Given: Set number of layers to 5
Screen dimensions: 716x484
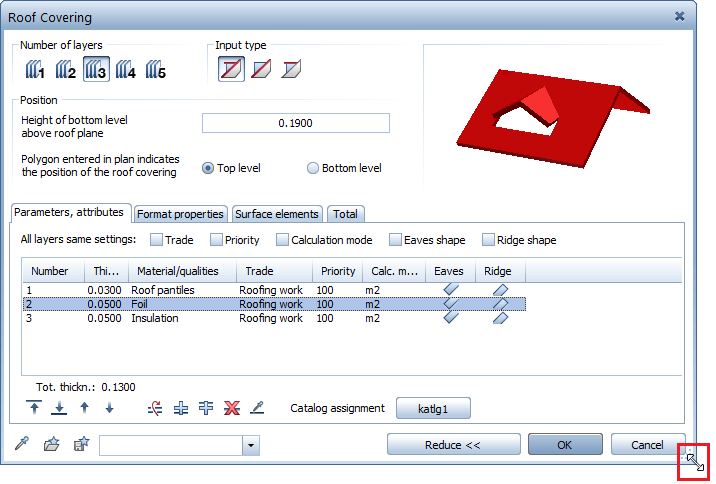Looking at the screenshot, I should pos(156,69).
